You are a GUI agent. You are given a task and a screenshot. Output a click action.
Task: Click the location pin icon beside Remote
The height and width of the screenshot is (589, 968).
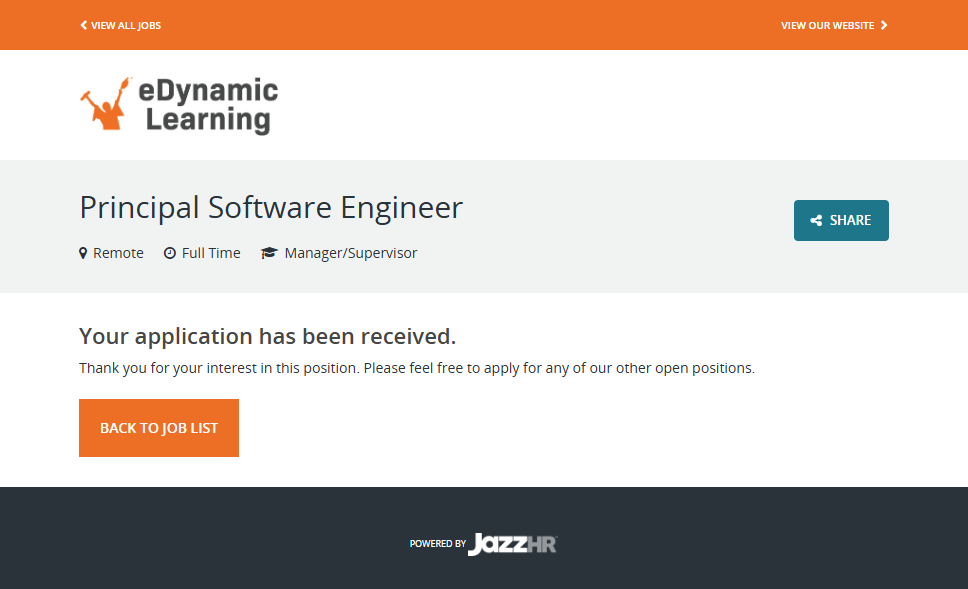[84, 253]
